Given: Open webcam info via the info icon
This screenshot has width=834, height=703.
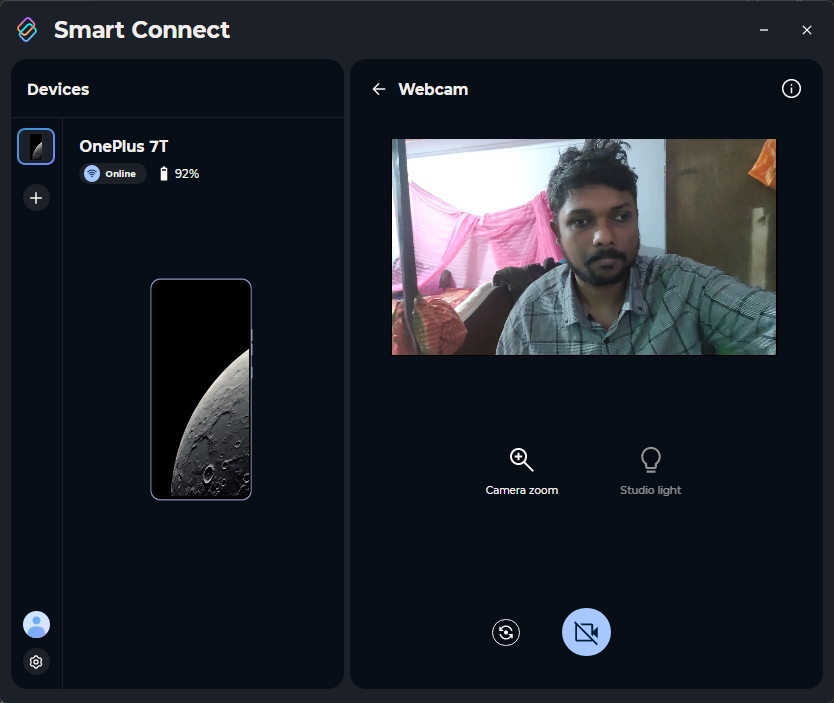Looking at the screenshot, I should click(791, 88).
